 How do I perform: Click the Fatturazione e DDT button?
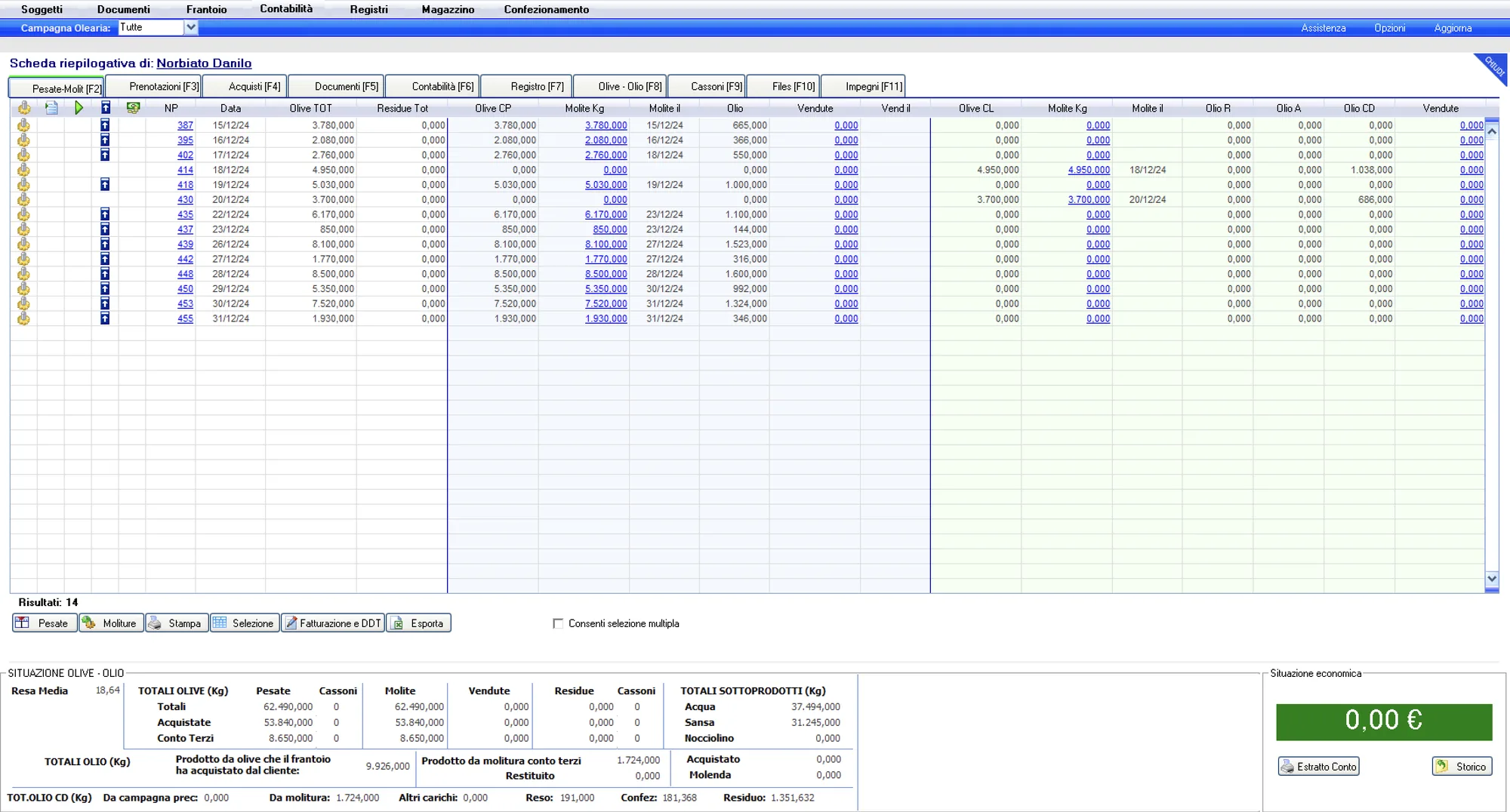click(333, 623)
